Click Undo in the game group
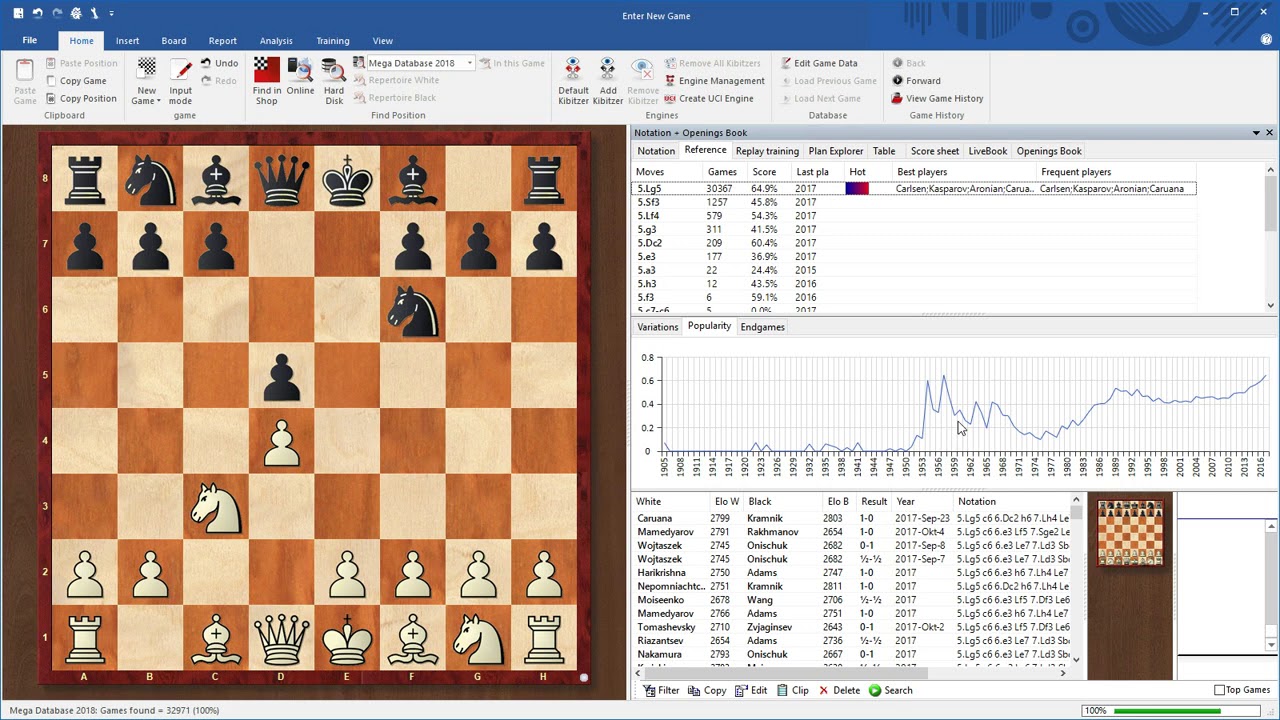This screenshot has width=1280, height=720. pos(218,63)
